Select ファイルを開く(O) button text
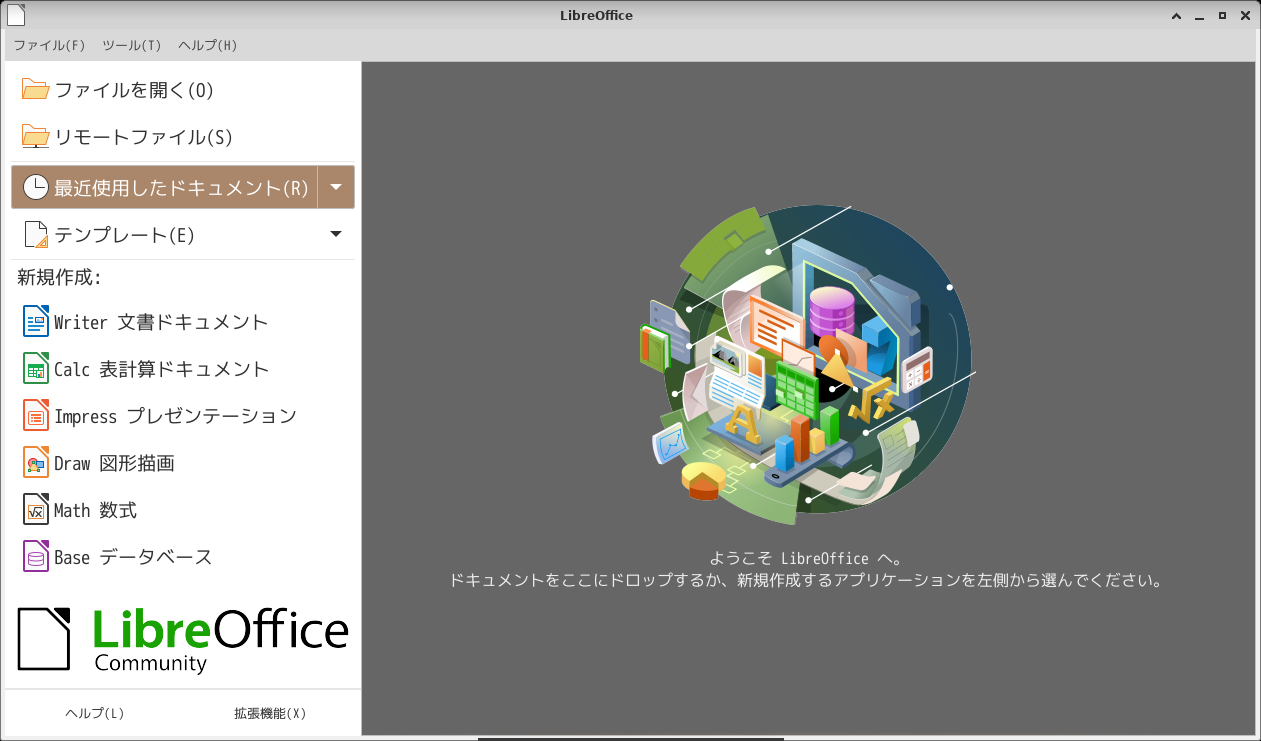Viewport: 1261px width, 741px height. click(x=134, y=90)
